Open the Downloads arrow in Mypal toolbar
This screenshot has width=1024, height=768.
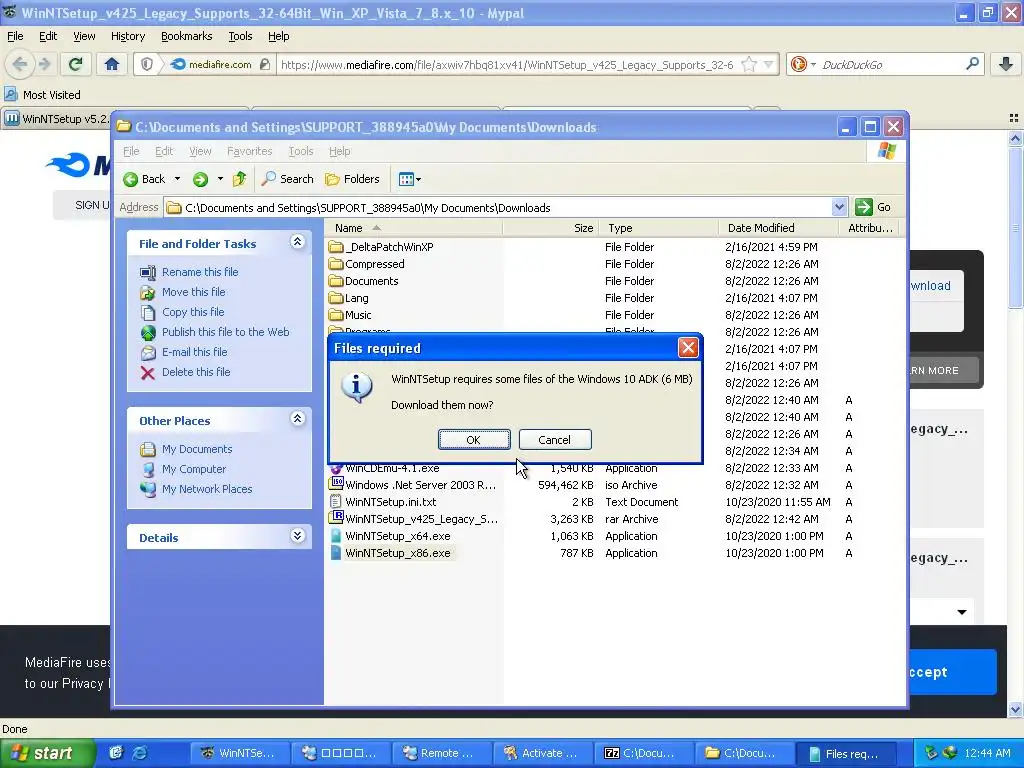(x=1006, y=64)
